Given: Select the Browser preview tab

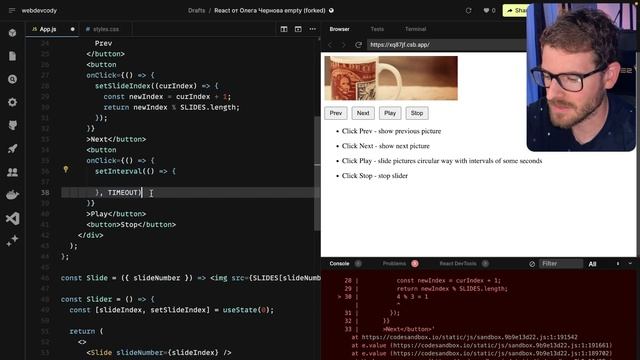Looking at the screenshot, I should click(x=339, y=29).
